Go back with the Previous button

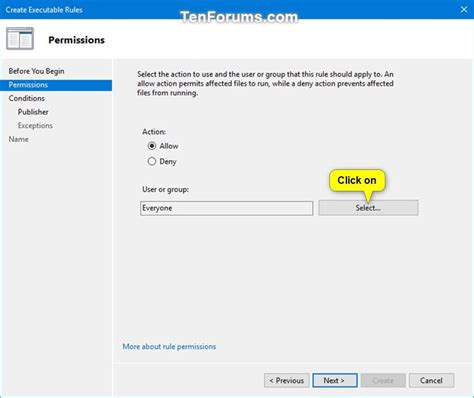[x=286, y=380]
